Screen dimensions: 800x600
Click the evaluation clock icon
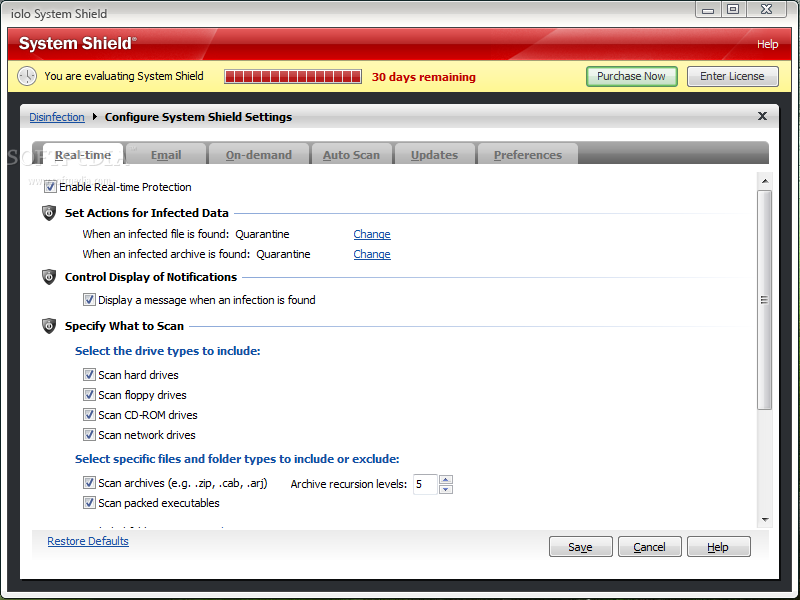click(x=27, y=76)
